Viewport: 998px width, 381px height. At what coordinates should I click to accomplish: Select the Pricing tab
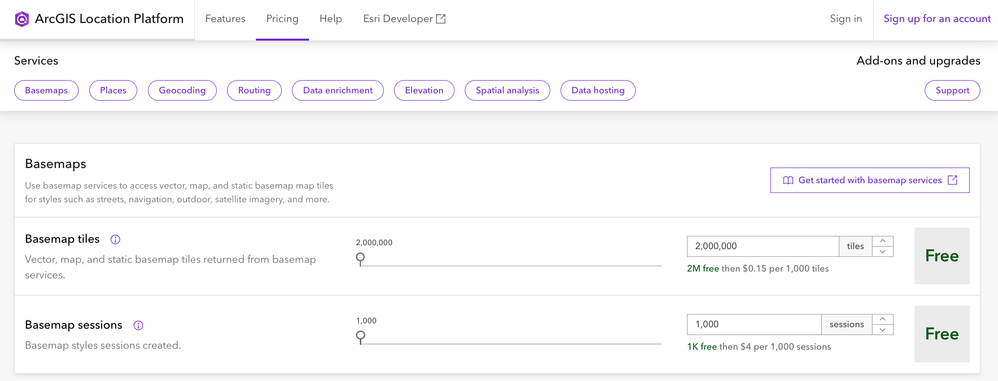pos(282,19)
